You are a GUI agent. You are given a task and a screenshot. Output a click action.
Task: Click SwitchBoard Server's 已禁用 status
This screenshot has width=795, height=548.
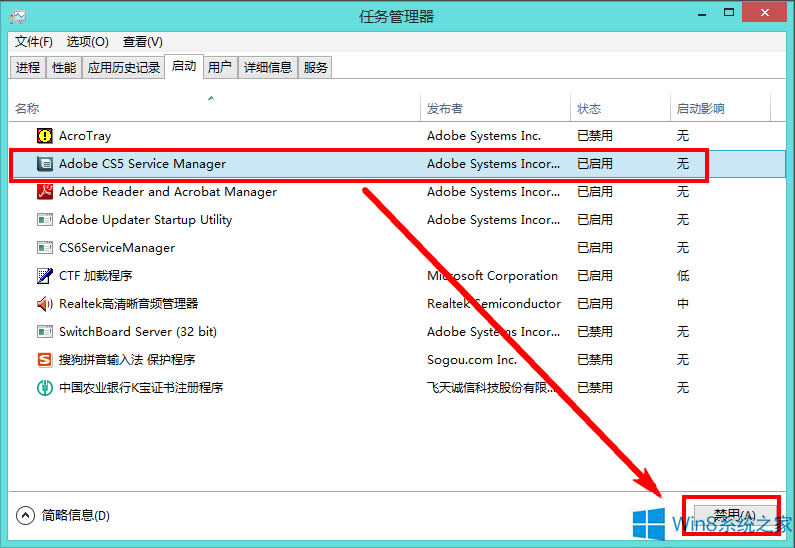[x=595, y=332]
